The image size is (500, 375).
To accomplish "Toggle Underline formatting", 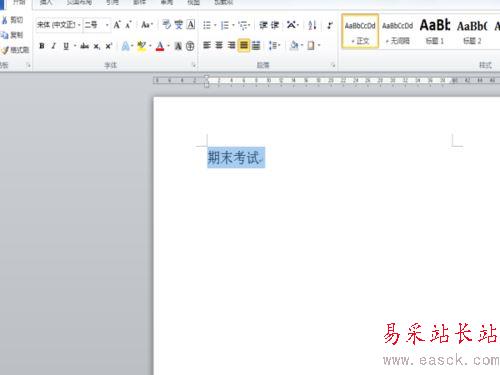I will pos(66,46).
